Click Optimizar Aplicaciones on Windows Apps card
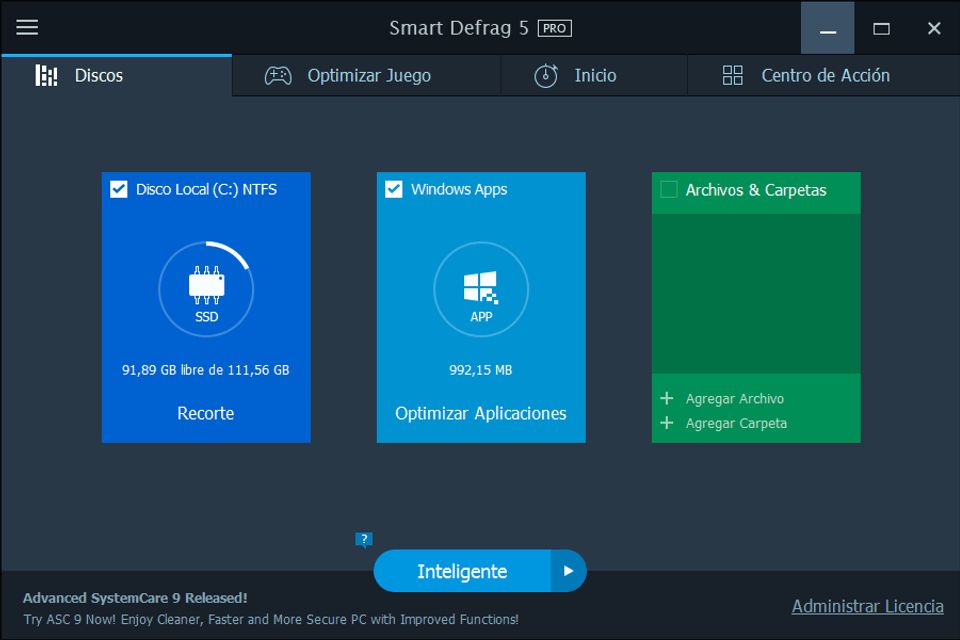 481,413
